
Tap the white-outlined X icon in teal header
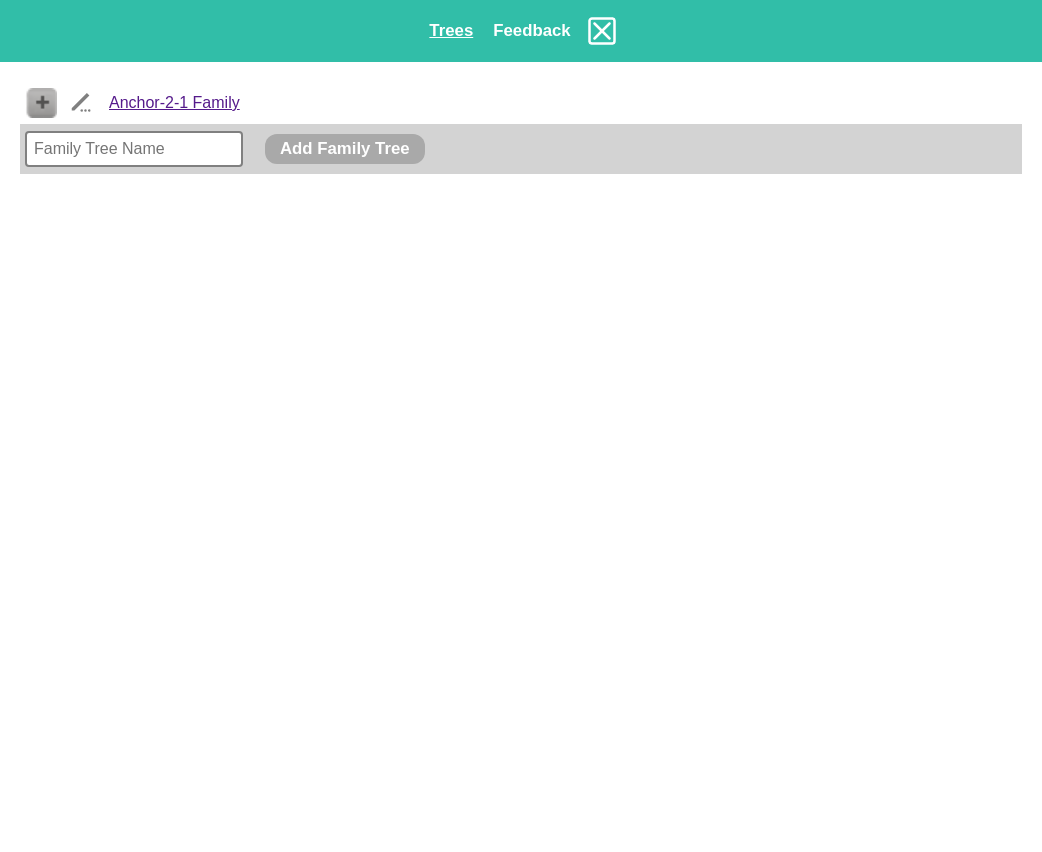click(x=602, y=31)
